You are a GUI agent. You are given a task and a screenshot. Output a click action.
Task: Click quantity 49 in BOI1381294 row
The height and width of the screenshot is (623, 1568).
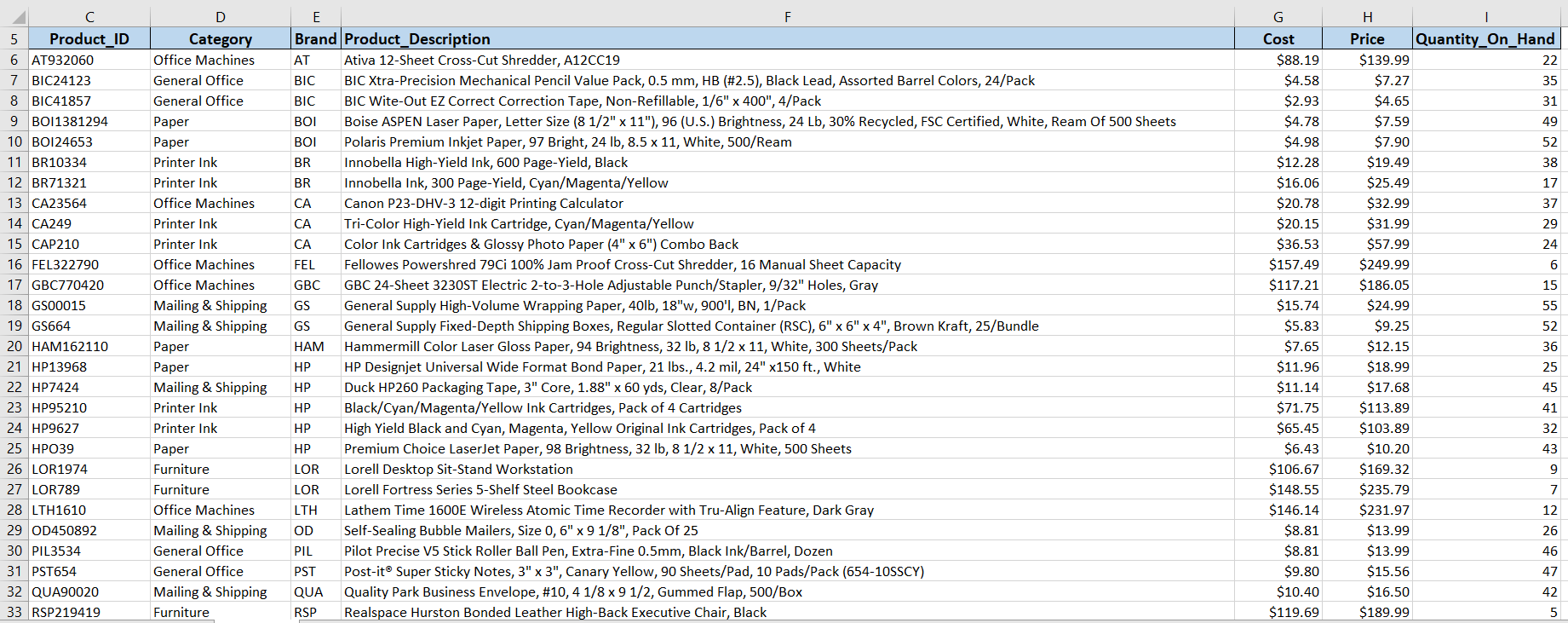pyautogui.click(x=1486, y=121)
